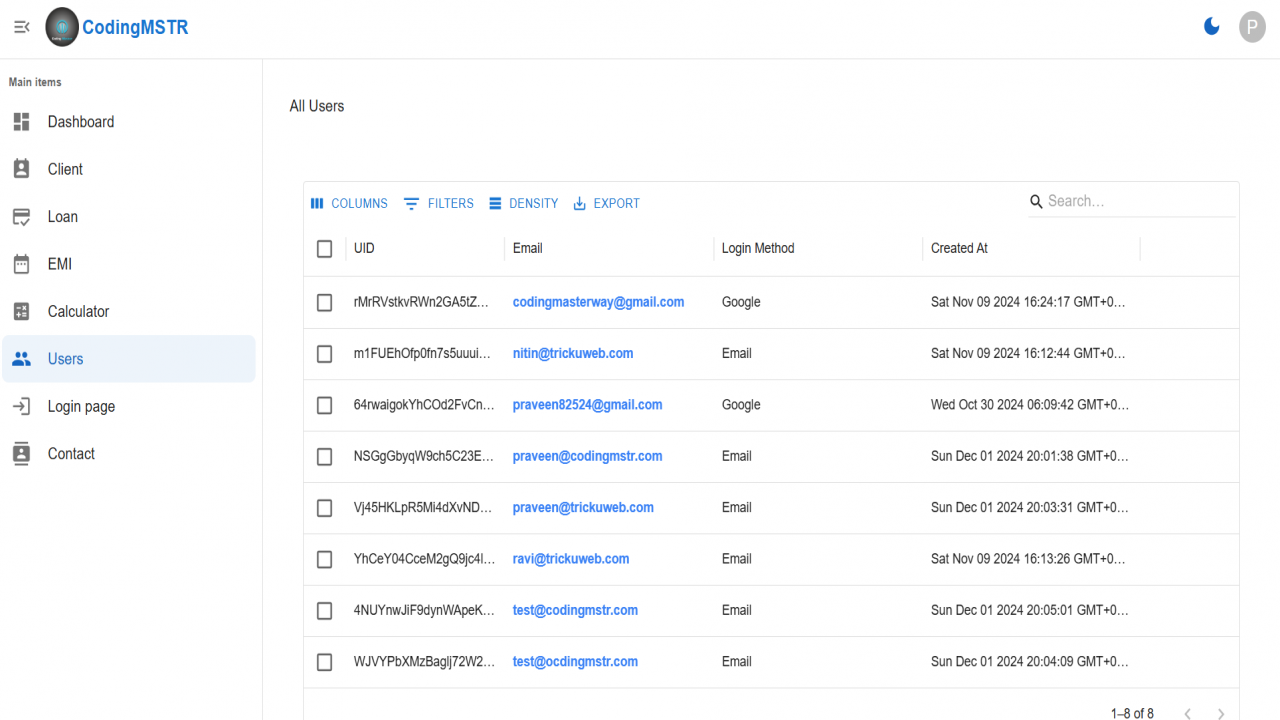1280x720 pixels.
Task: Click the date cell Wed Oct 30 2024 06:09:42
Action: point(1031,405)
